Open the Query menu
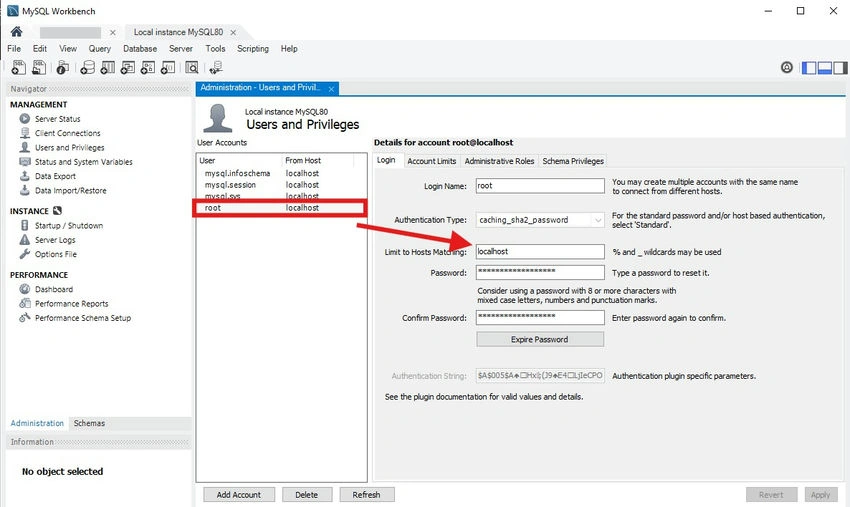 (100, 48)
